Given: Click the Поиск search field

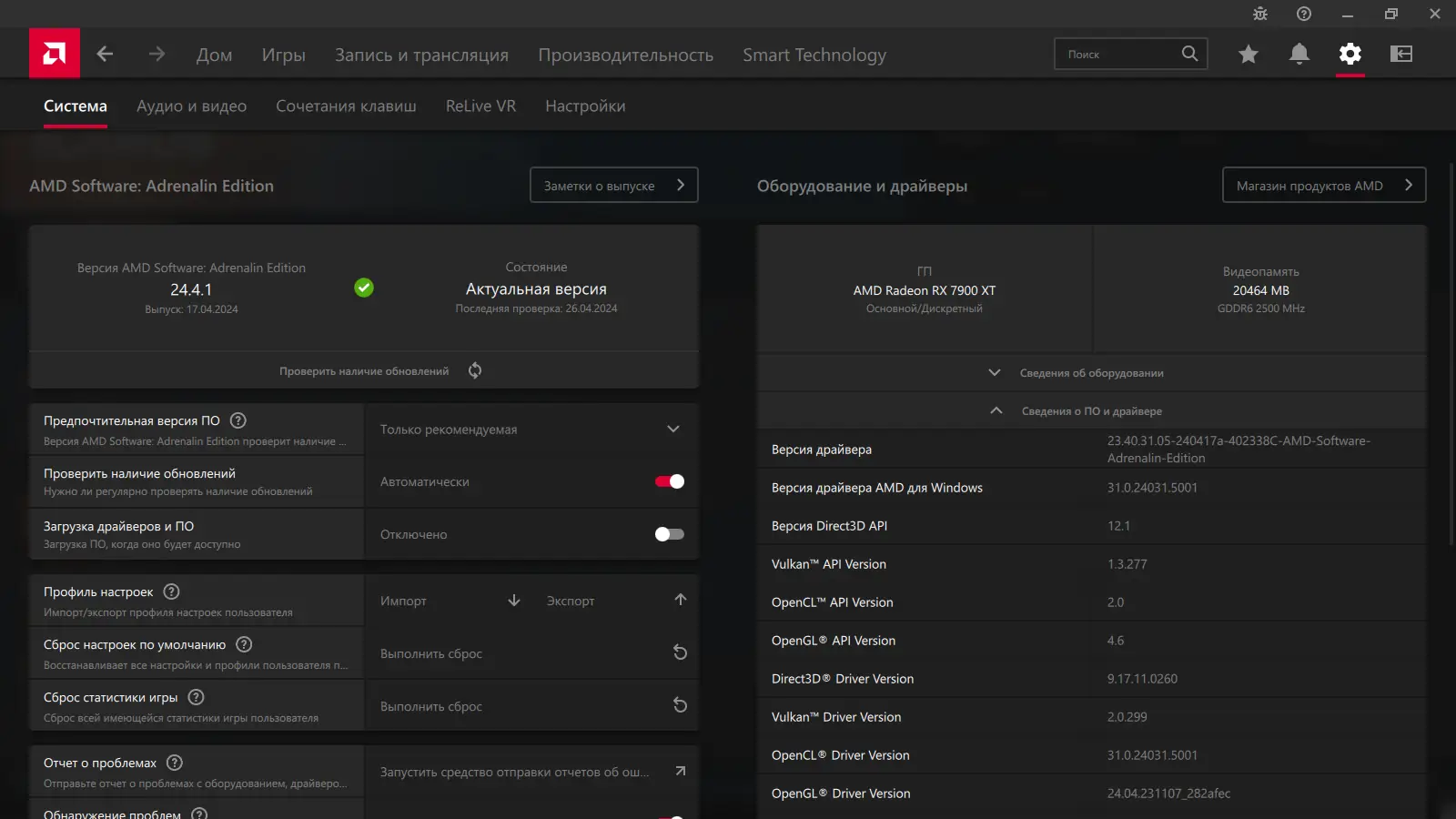Looking at the screenshot, I should point(1119,55).
